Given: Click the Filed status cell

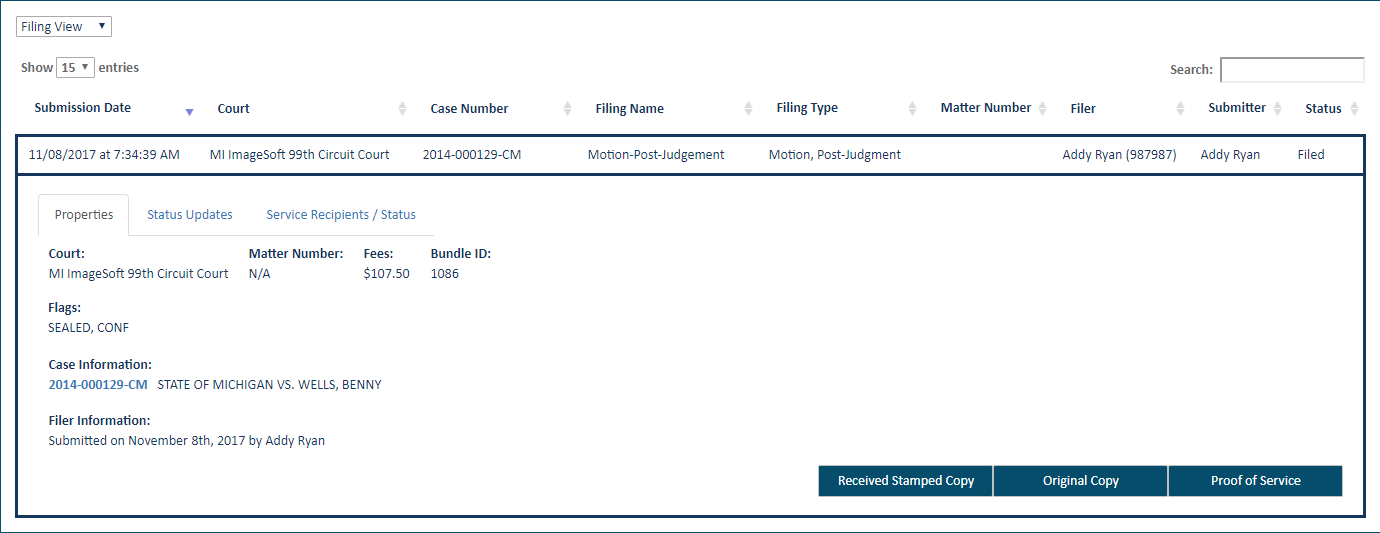Looking at the screenshot, I should 1311,155.
